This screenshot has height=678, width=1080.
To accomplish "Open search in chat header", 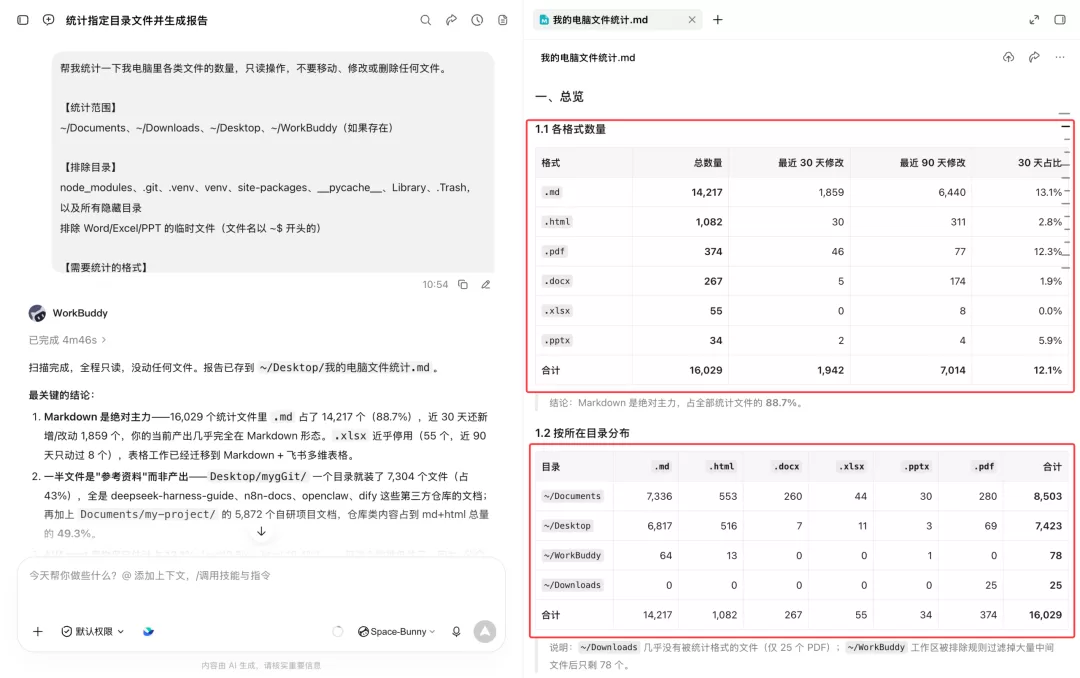I will (426, 20).
